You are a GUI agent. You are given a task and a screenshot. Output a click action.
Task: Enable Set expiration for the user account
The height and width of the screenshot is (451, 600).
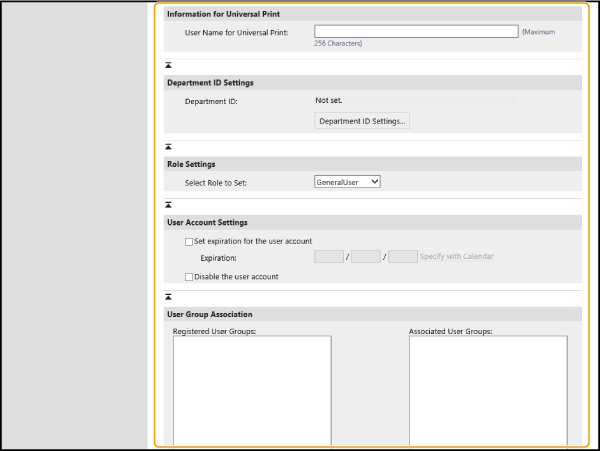189,241
